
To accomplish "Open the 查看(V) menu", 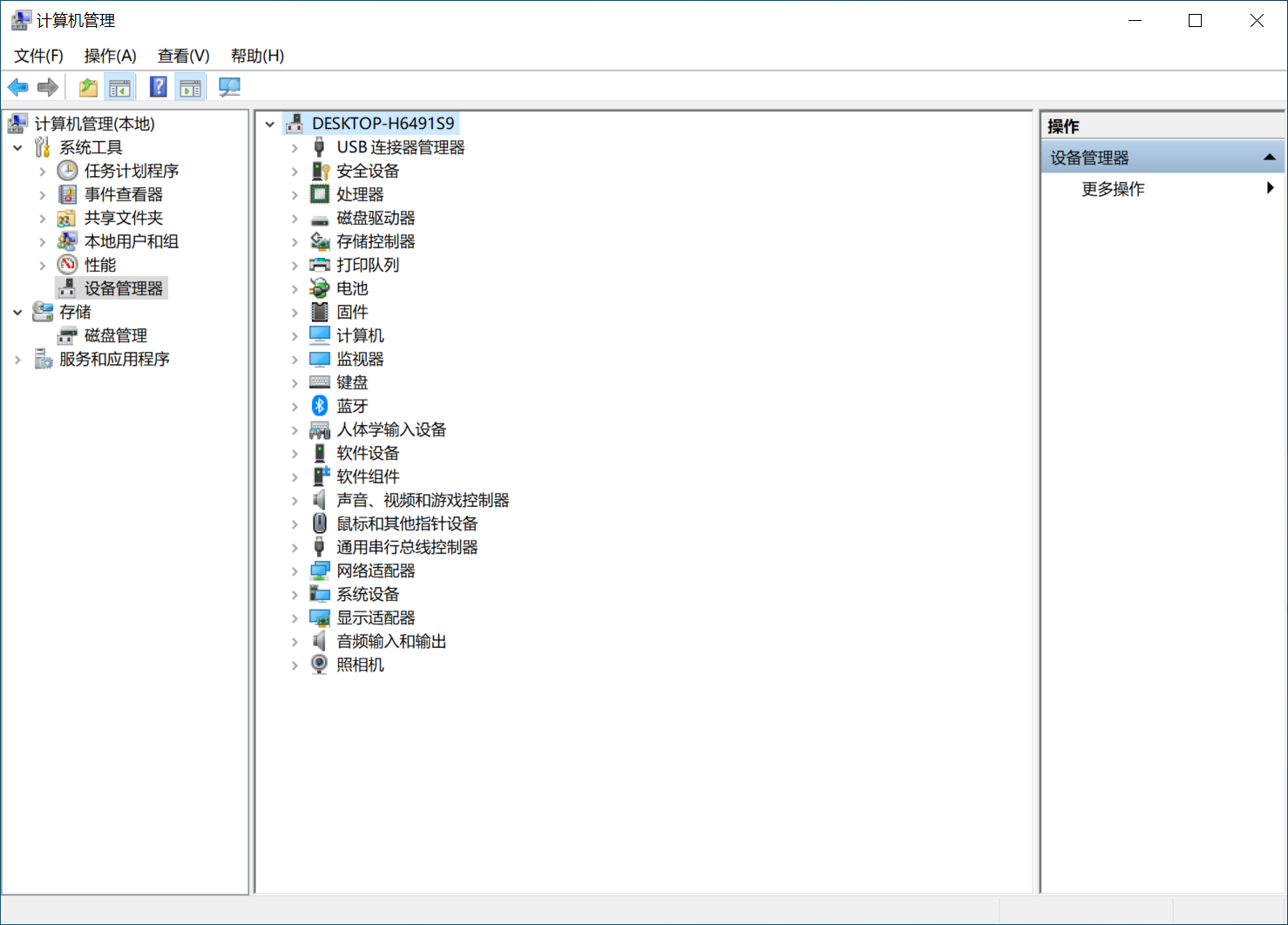I will 183,56.
